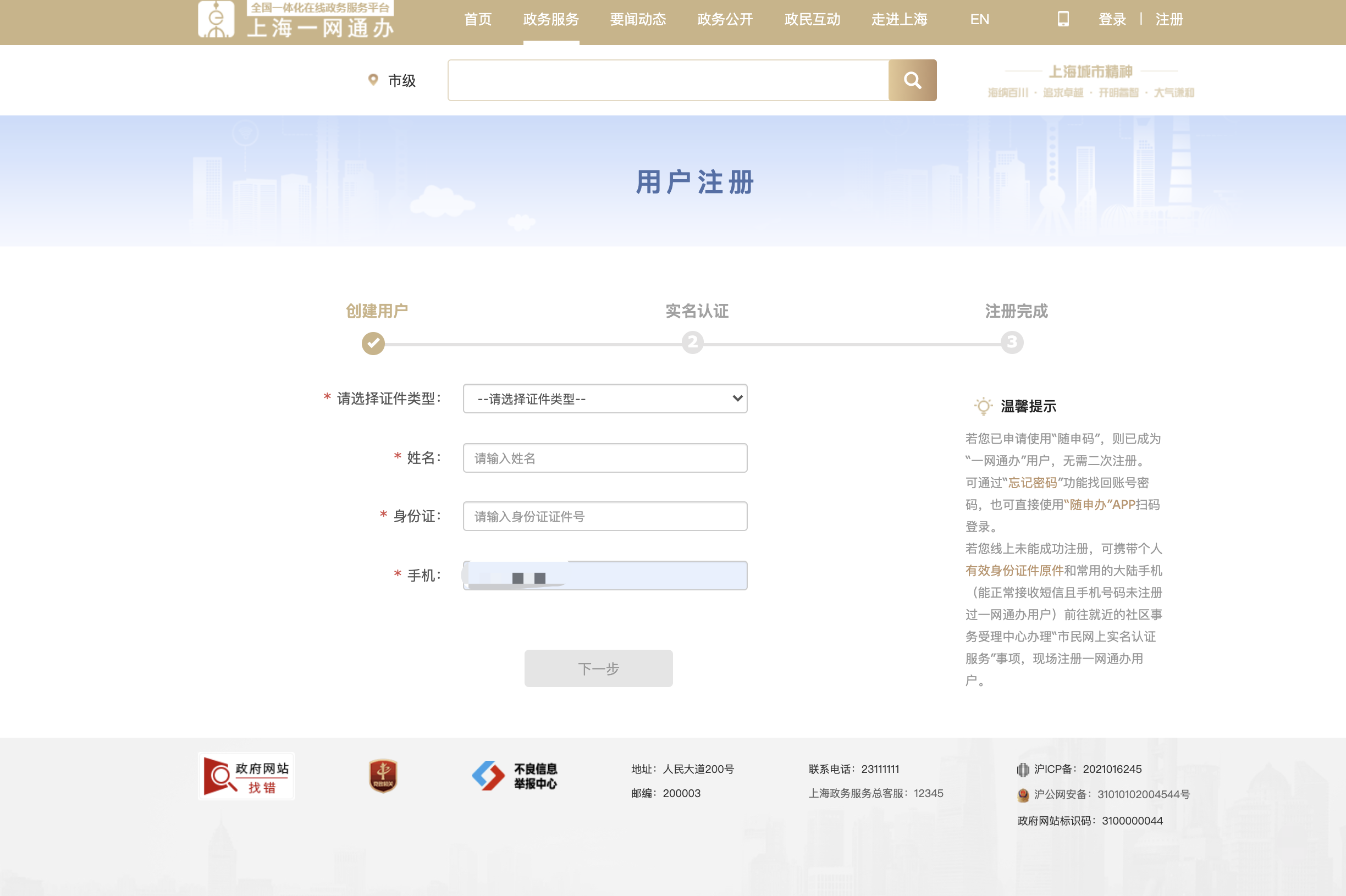Screen dimensions: 1346x896
Task: Click the 联系电话：23111111 text
Action: [x=853, y=770]
